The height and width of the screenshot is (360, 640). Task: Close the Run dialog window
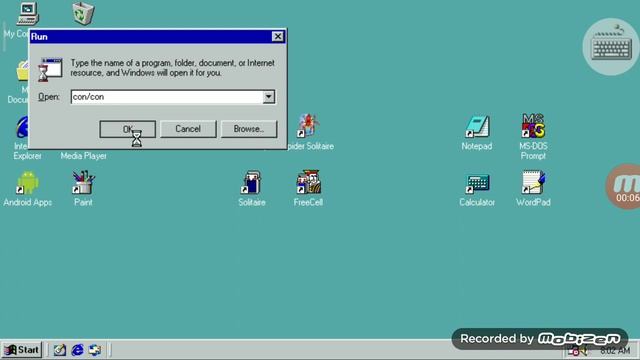pos(278,37)
